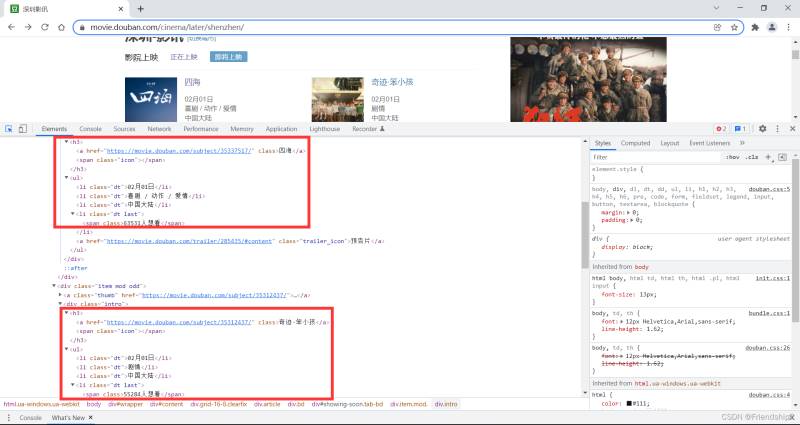Toggle the .cls class editor
This screenshot has height=425, width=800.
pyautogui.click(x=752, y=158)
